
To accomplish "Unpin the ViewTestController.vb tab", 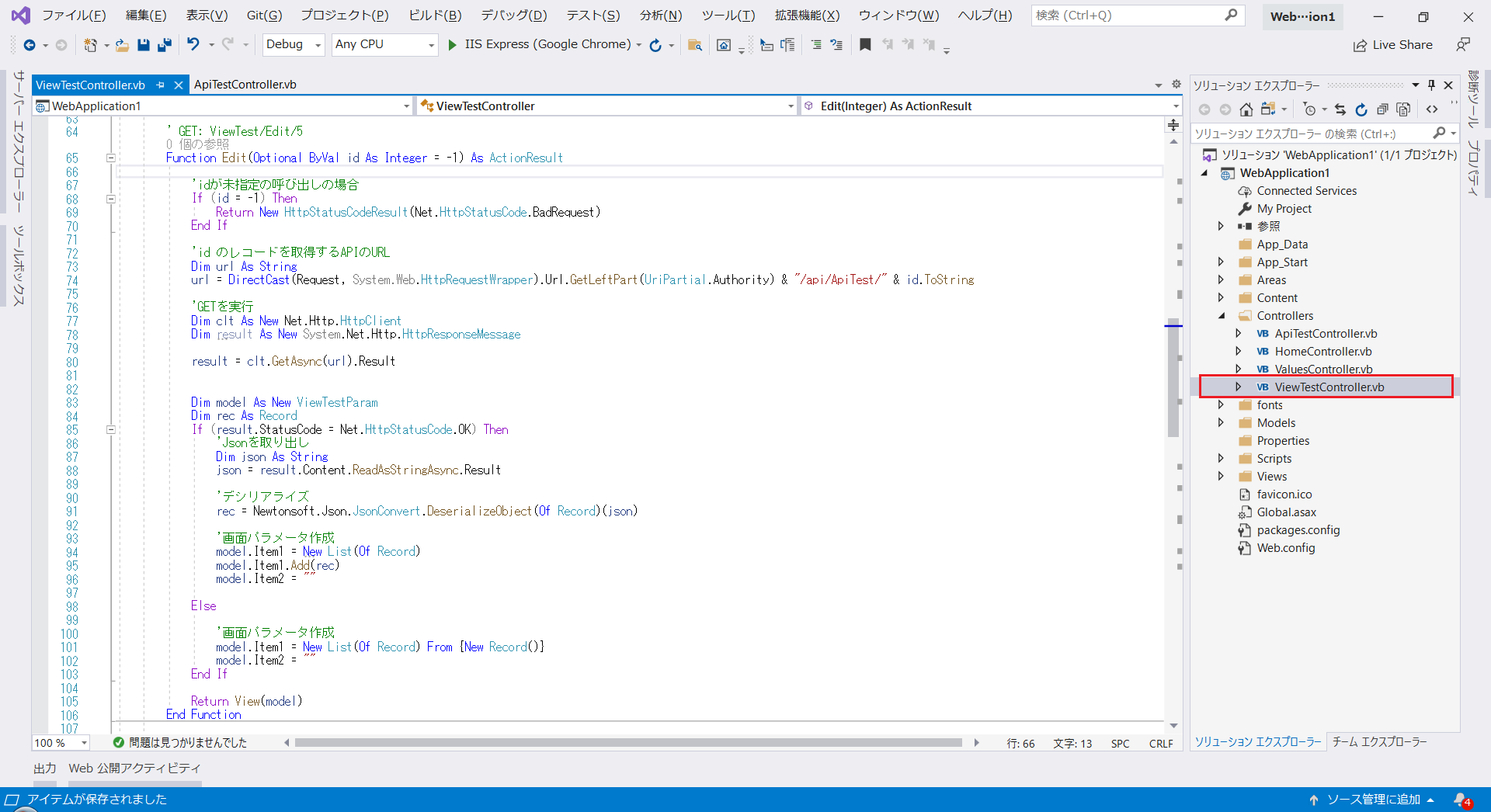I will [x=162, y=85].
